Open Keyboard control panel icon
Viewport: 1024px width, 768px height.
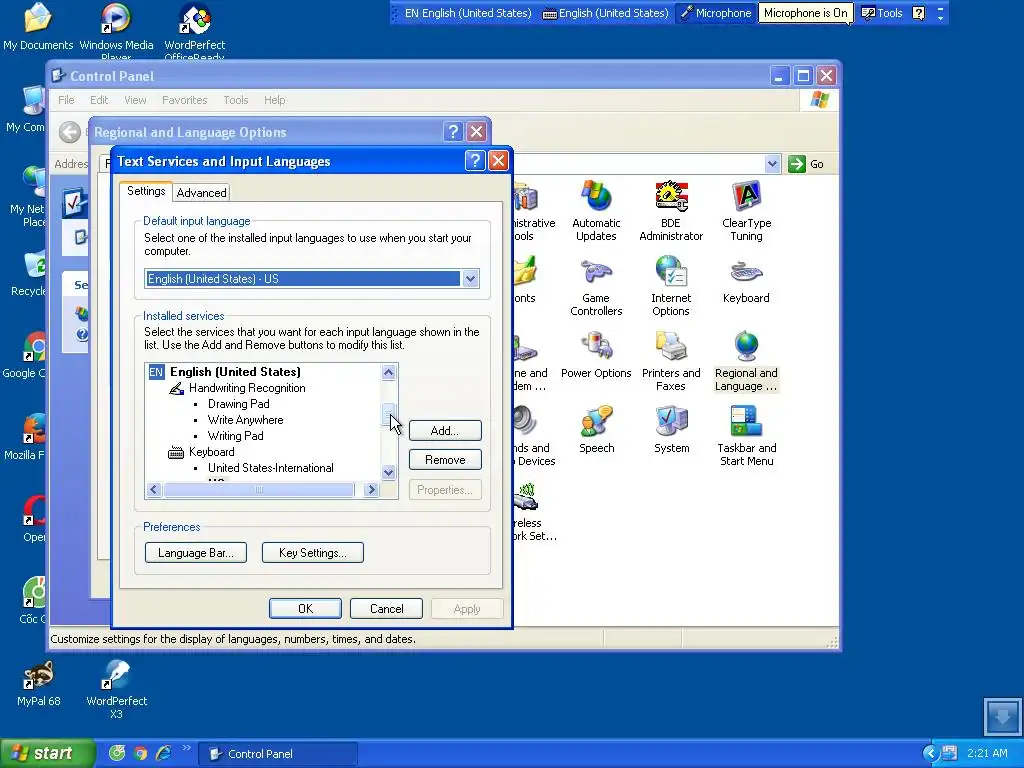coord(746,281)
